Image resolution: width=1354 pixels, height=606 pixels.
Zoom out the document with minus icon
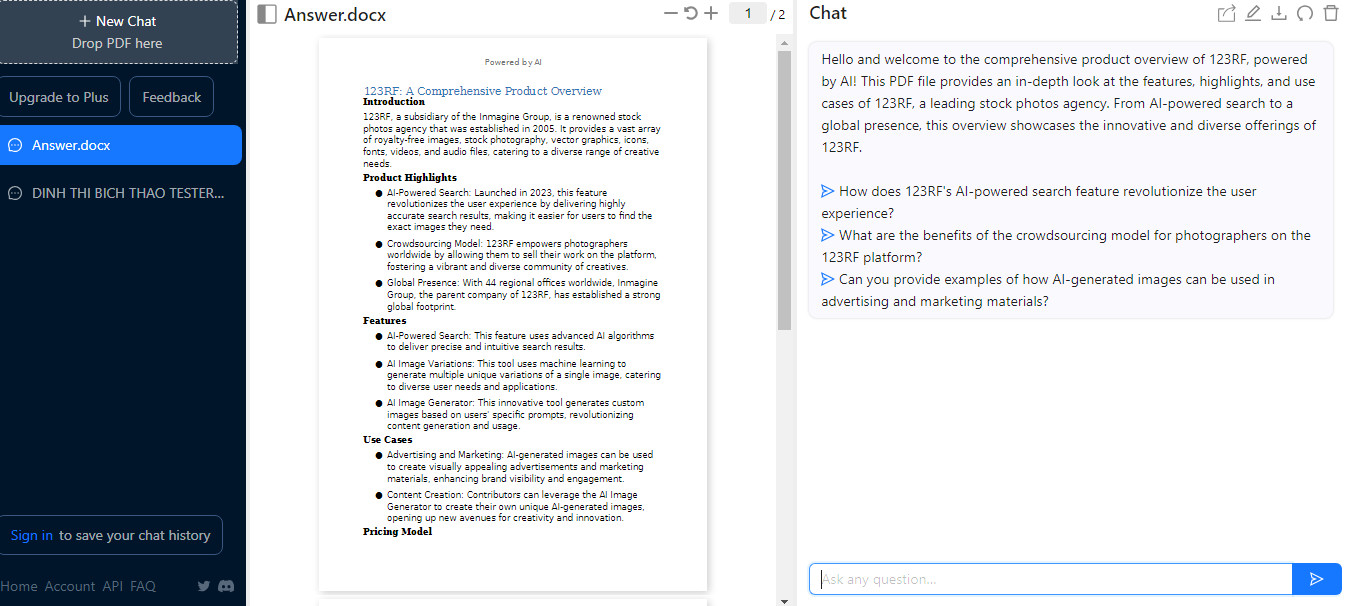671,13
